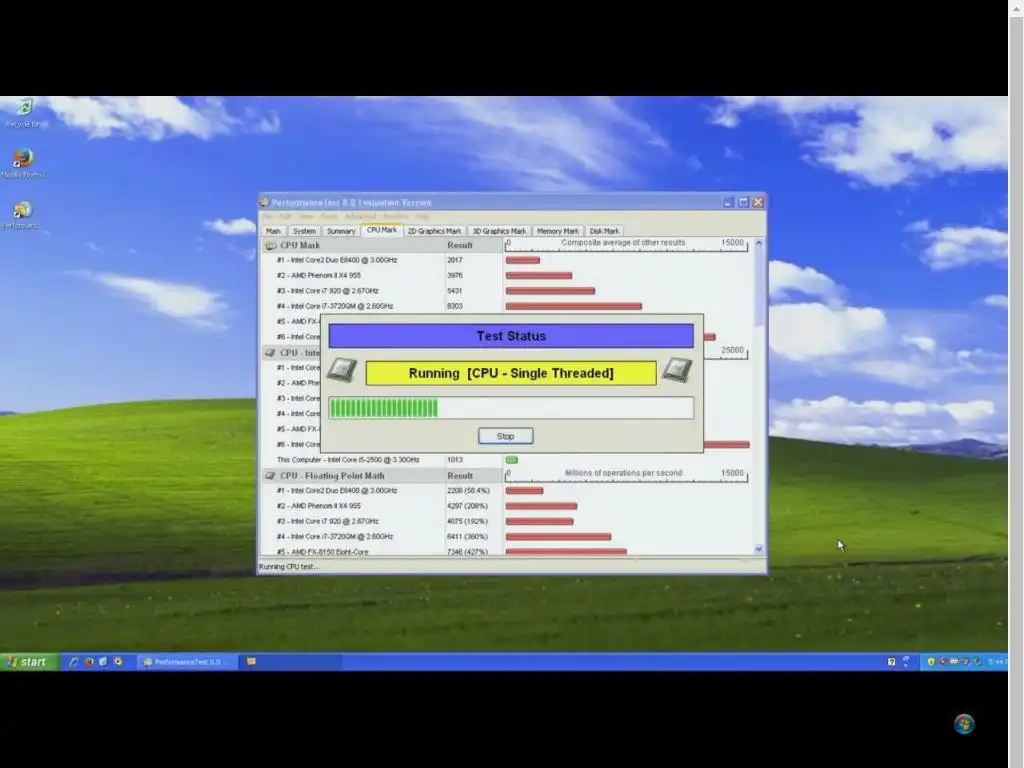Click 'Composite average of other results' chart axis
The width and height of the screenshot is (1024, 768).
[626, 245]
